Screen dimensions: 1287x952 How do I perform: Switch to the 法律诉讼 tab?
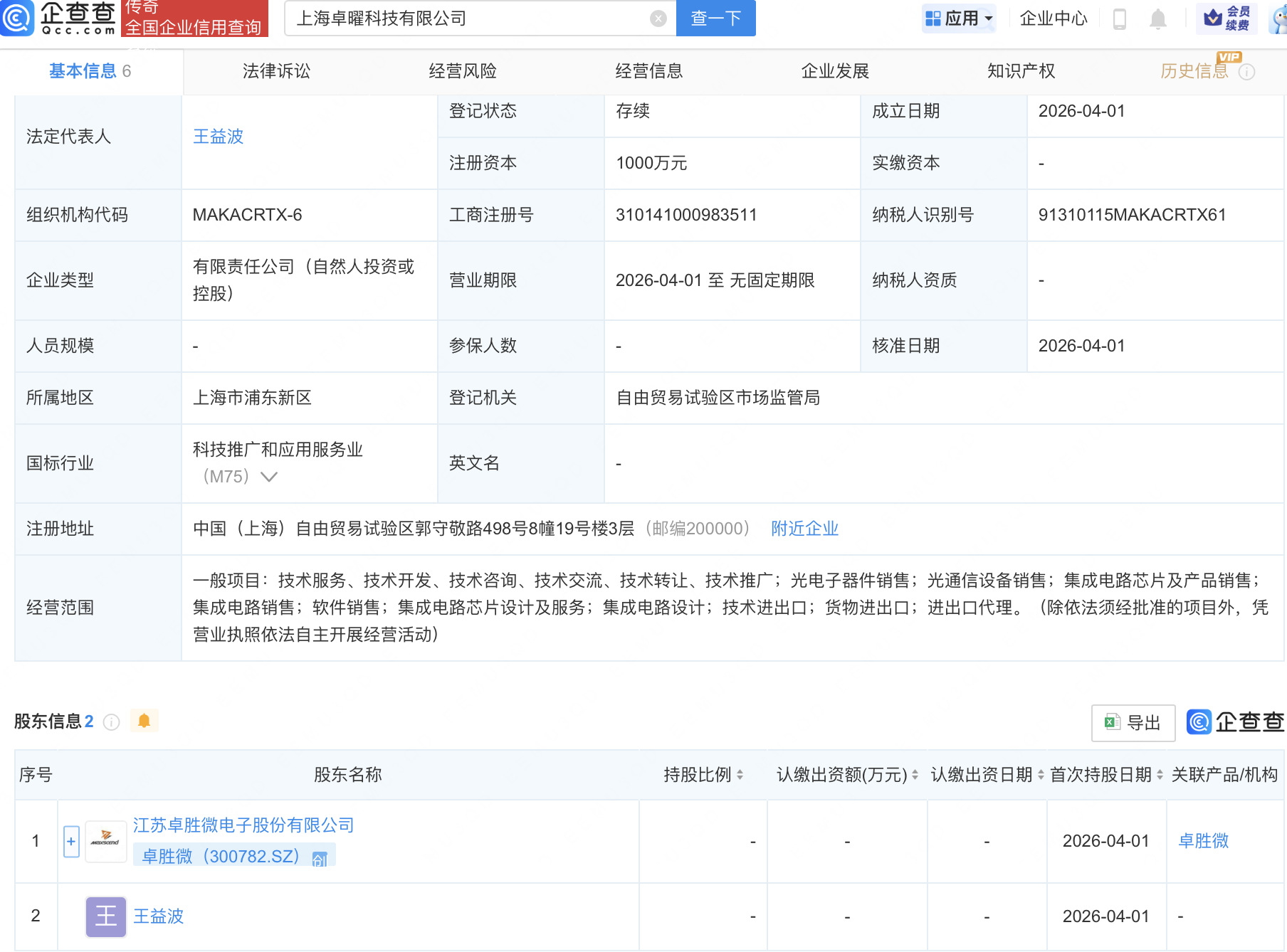[x=276, y=71]
